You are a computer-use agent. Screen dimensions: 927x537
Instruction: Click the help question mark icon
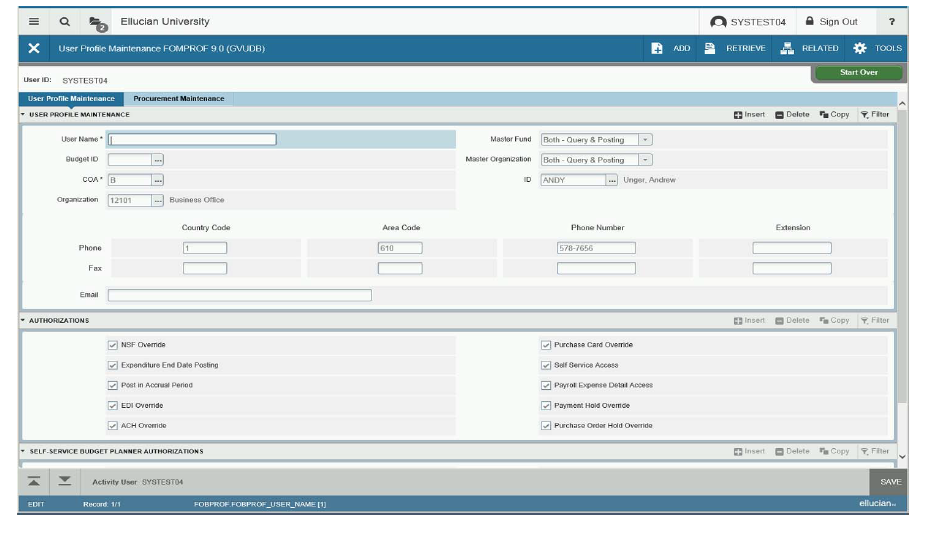891,21
